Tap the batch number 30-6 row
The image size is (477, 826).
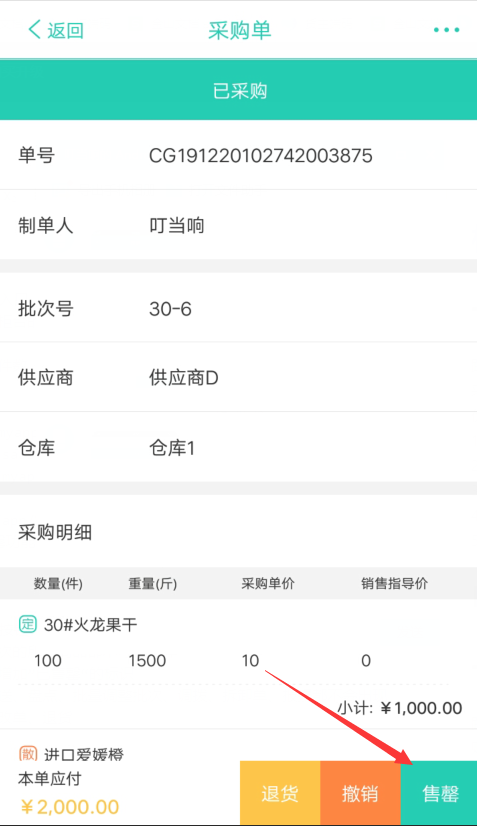pos(238,308)
